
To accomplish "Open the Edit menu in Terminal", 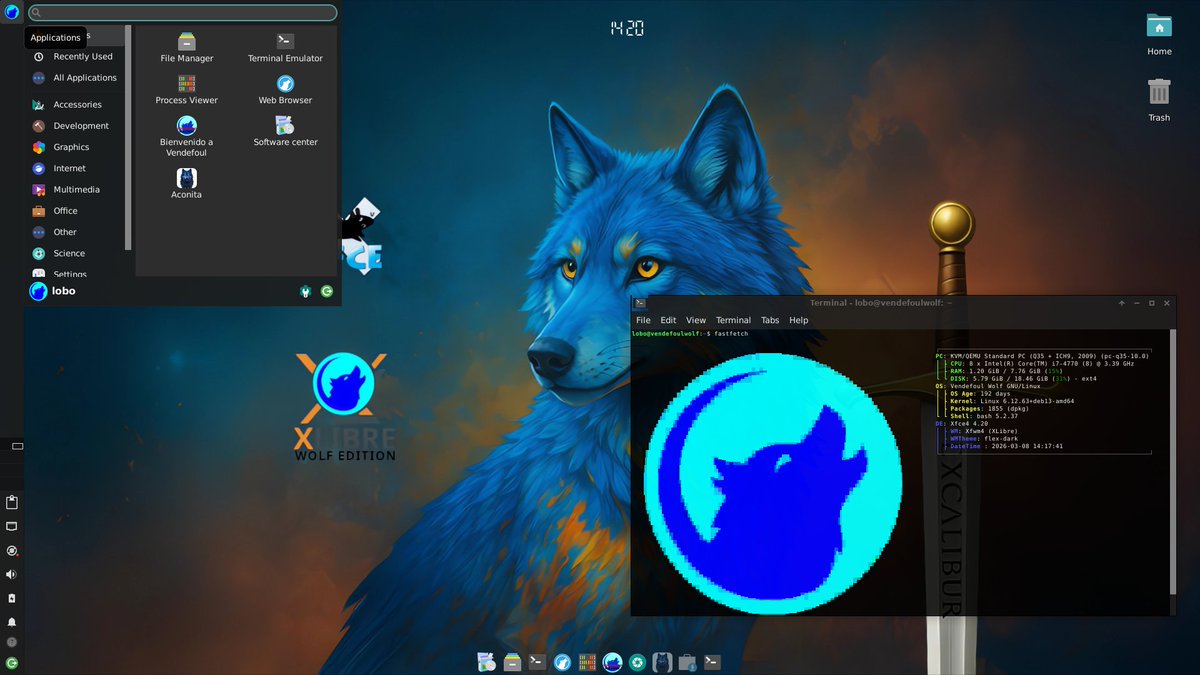I will [x=668, y=320].
